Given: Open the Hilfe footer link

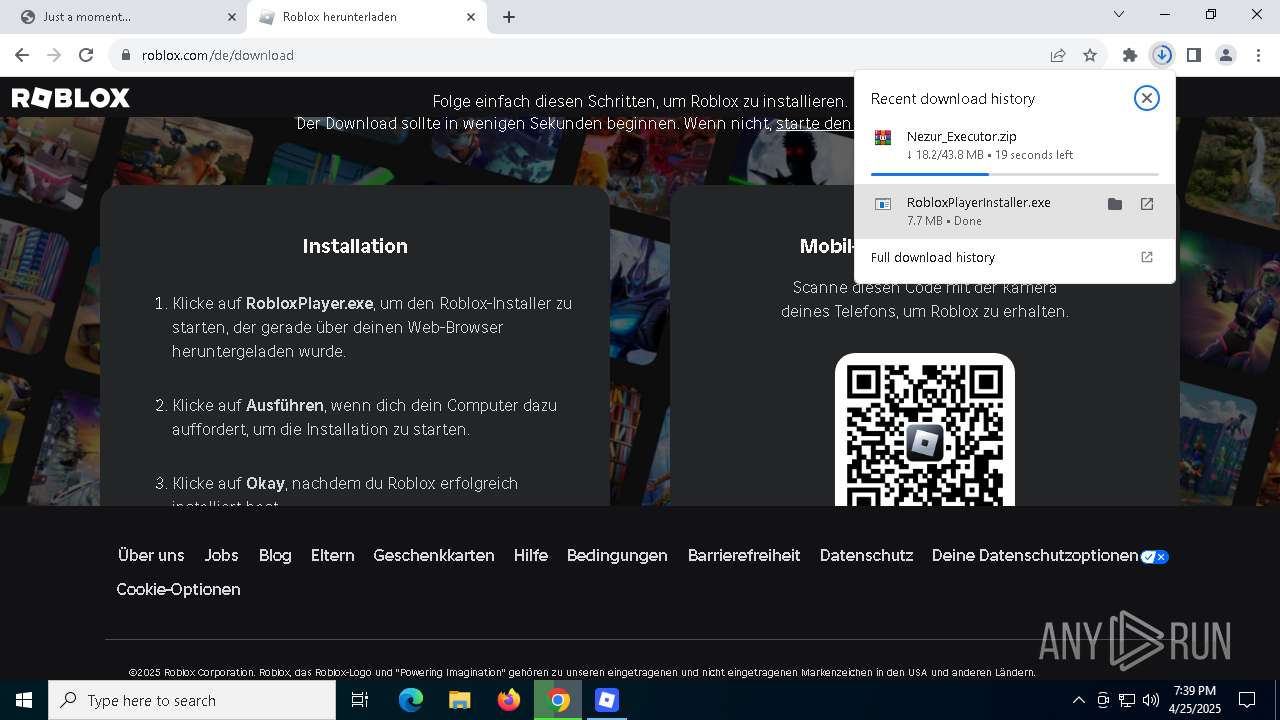Looking at the screenshot, I should point(531,556).
